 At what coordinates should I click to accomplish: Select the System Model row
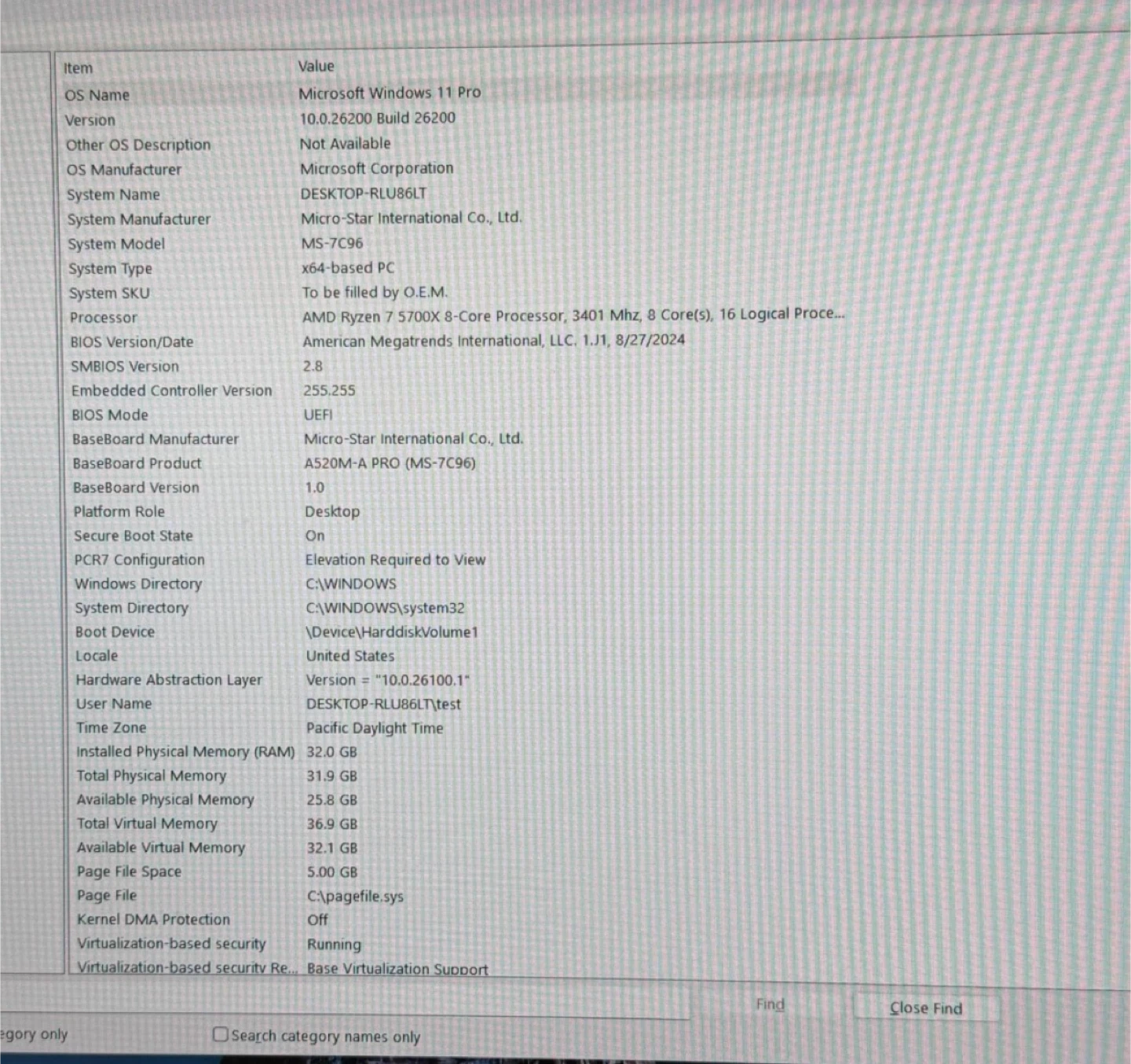click(x=116, y=244)
